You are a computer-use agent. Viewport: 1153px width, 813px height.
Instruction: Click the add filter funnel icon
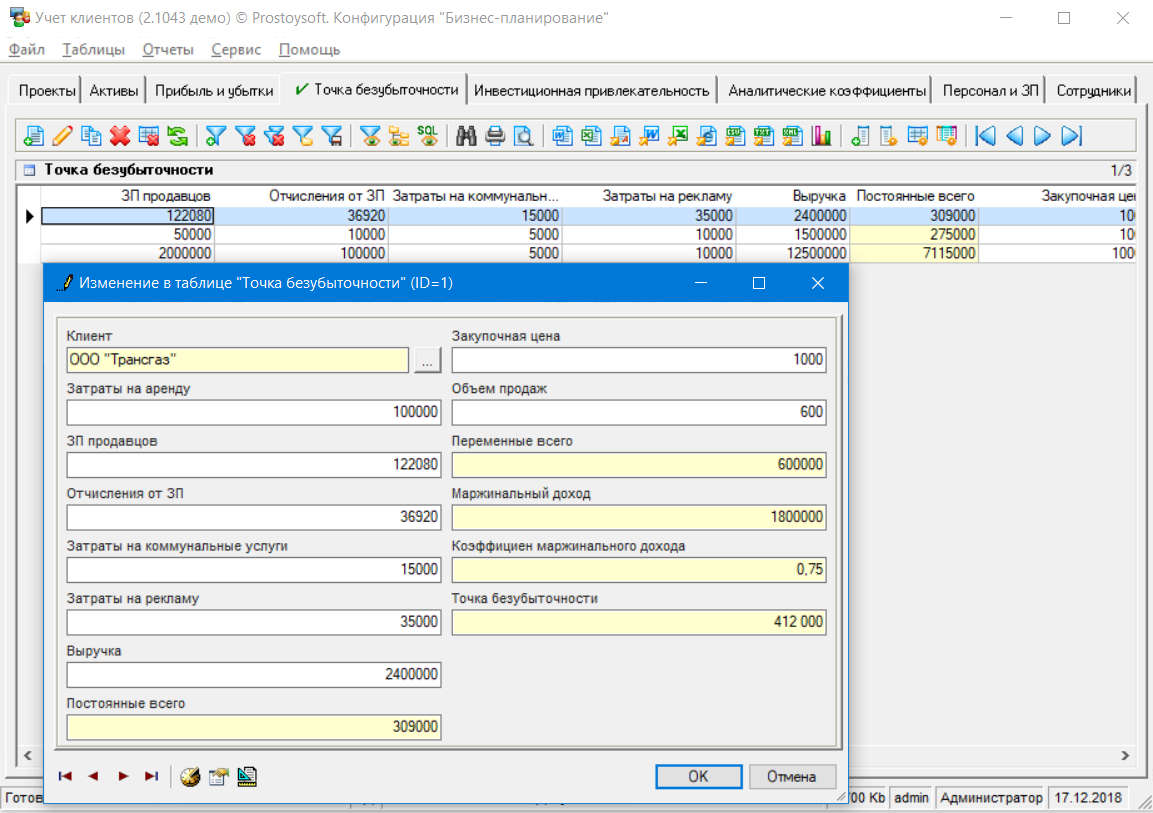pos(216,136)
